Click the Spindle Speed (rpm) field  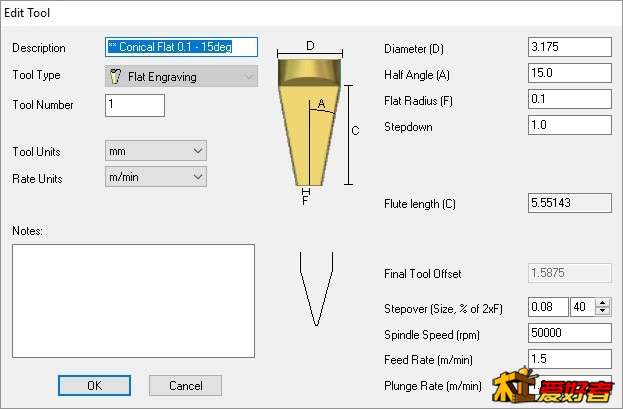(569, 333)
